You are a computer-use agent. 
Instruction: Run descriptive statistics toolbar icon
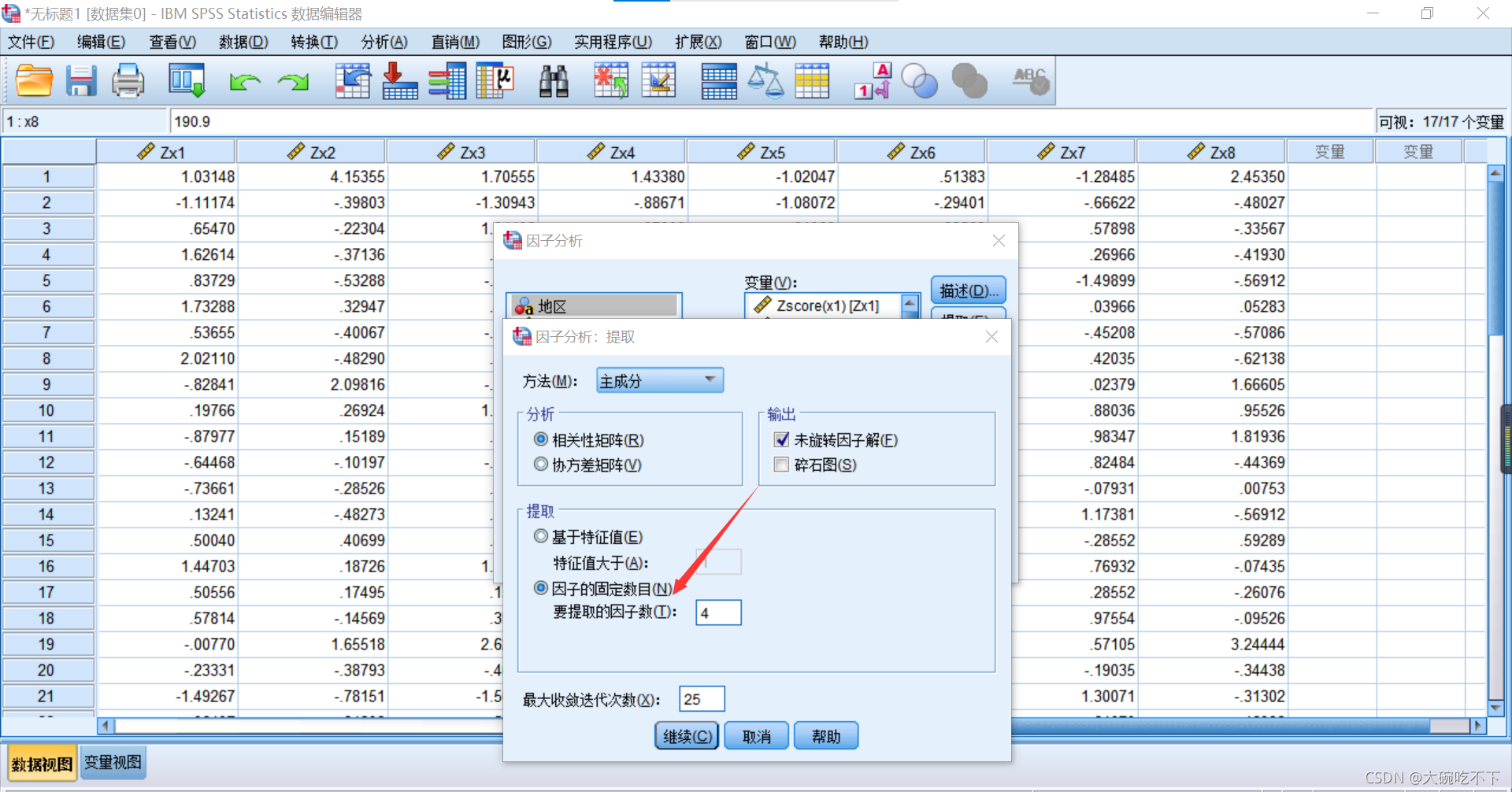[495, 80]
